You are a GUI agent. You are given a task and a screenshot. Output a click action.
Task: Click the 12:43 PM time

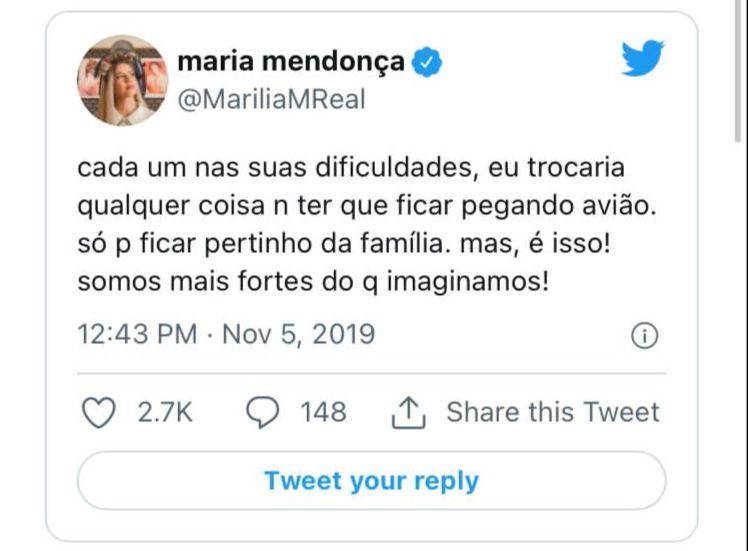pos(137,334)
